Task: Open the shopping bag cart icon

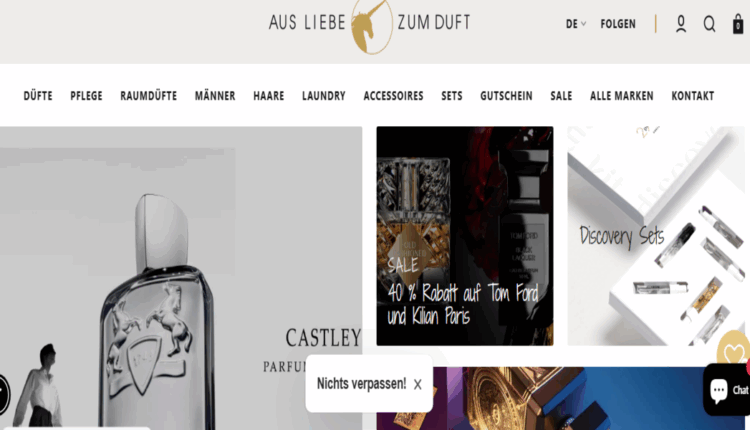Action: pyautogui.click(x=738, y=24)
